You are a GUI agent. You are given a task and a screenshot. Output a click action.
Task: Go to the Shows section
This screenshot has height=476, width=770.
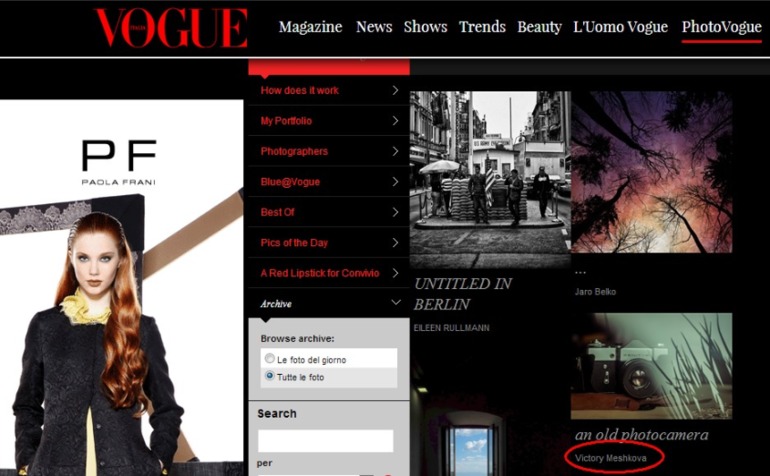(425, 27)
